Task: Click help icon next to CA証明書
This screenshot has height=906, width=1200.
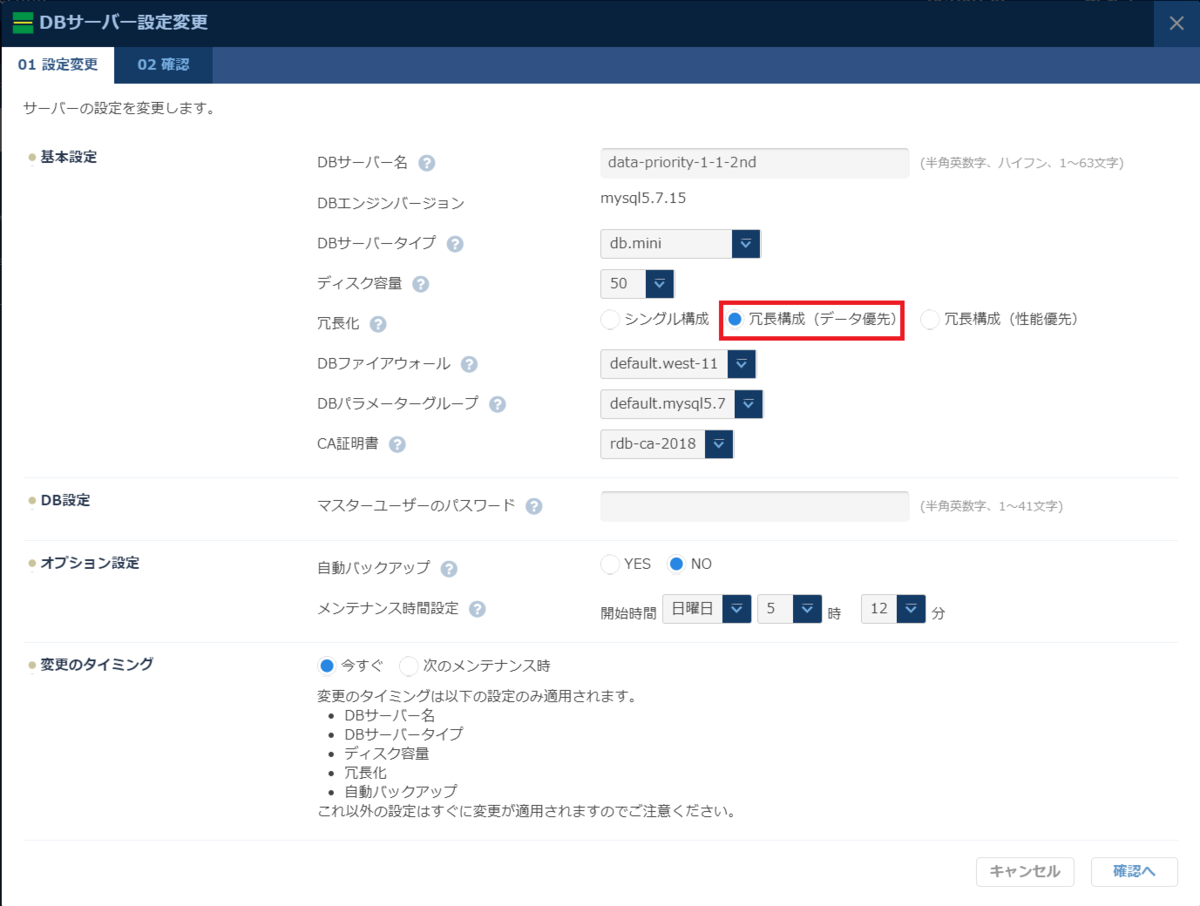Action: click(397, 445)
